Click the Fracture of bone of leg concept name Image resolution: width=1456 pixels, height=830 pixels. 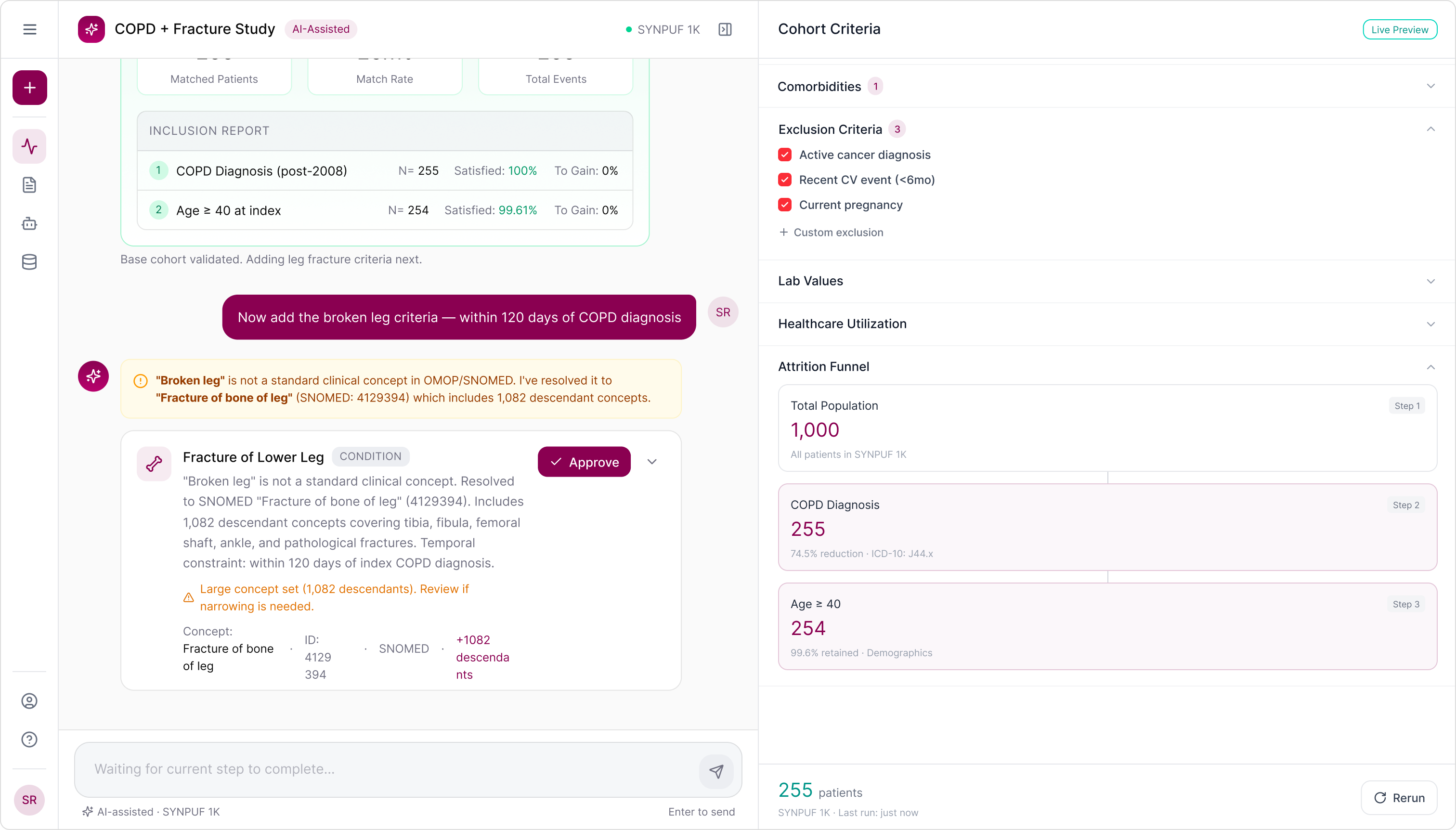click(228, 657)
